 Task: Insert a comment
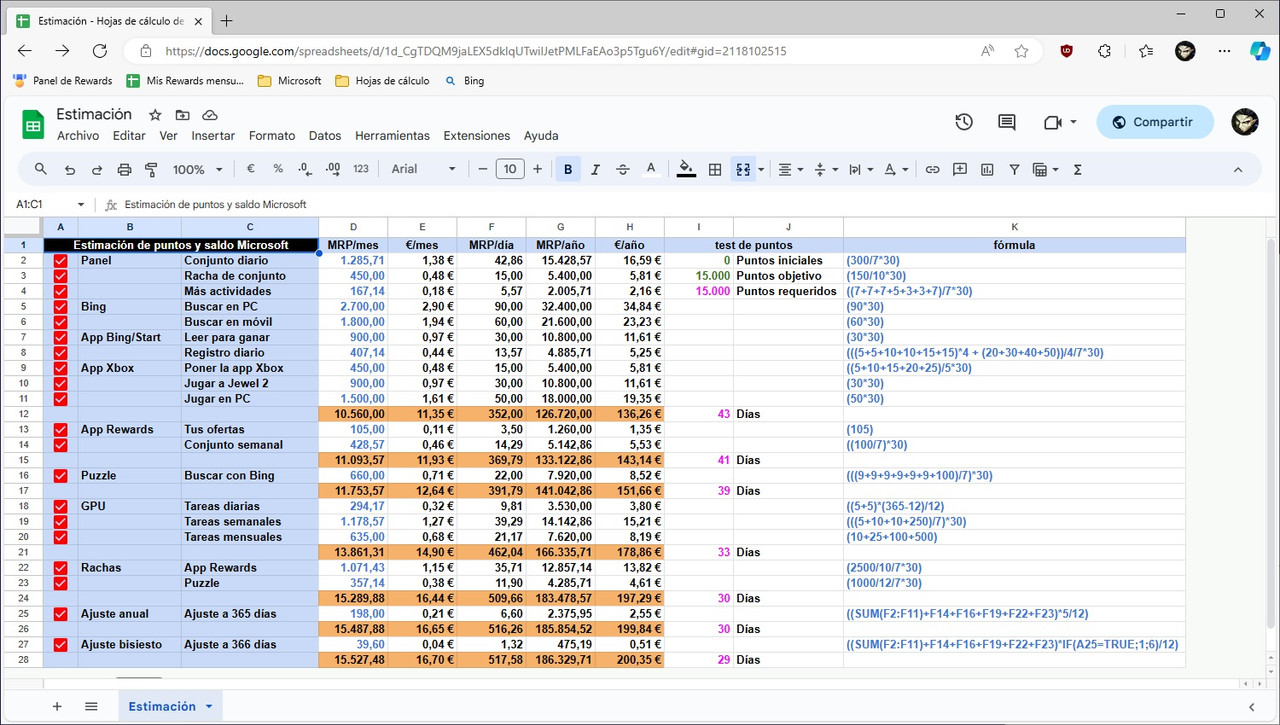coord(960,169)
